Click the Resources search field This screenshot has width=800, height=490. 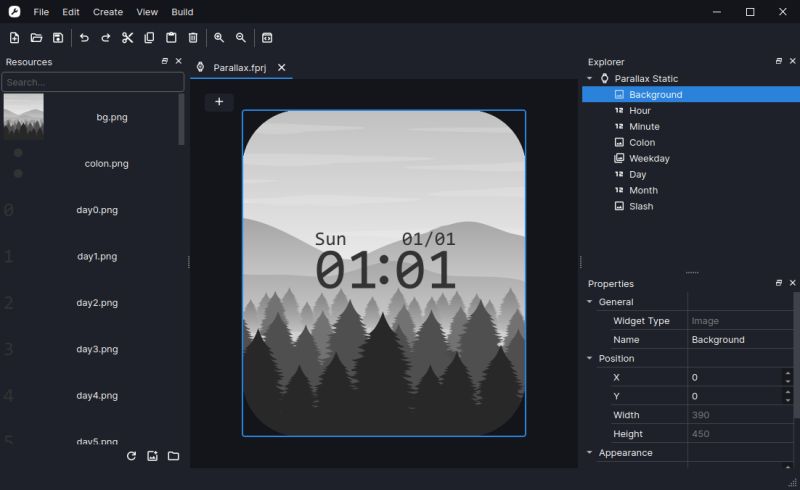pos(92,82)
